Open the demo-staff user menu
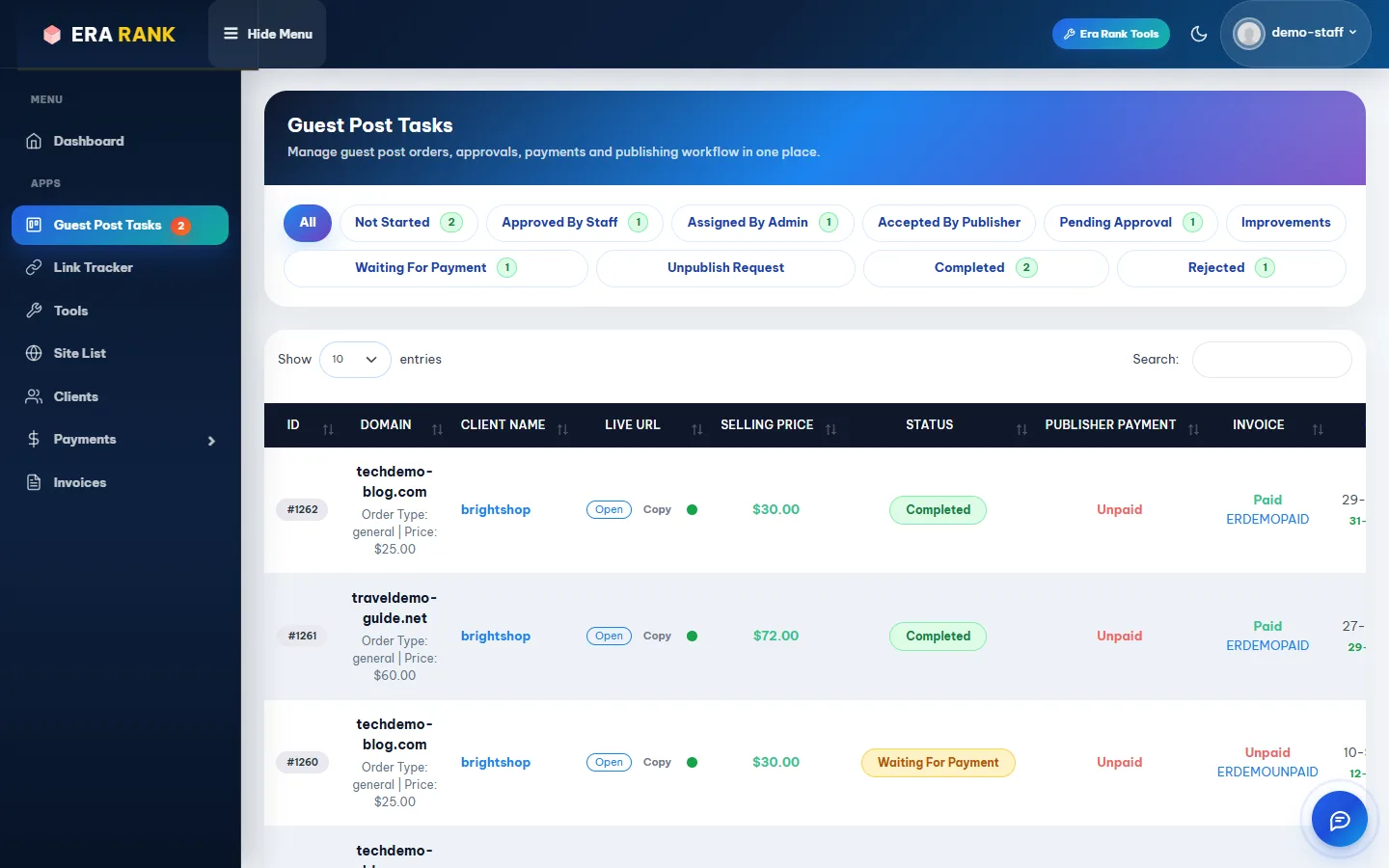 tap(1295, 34)
